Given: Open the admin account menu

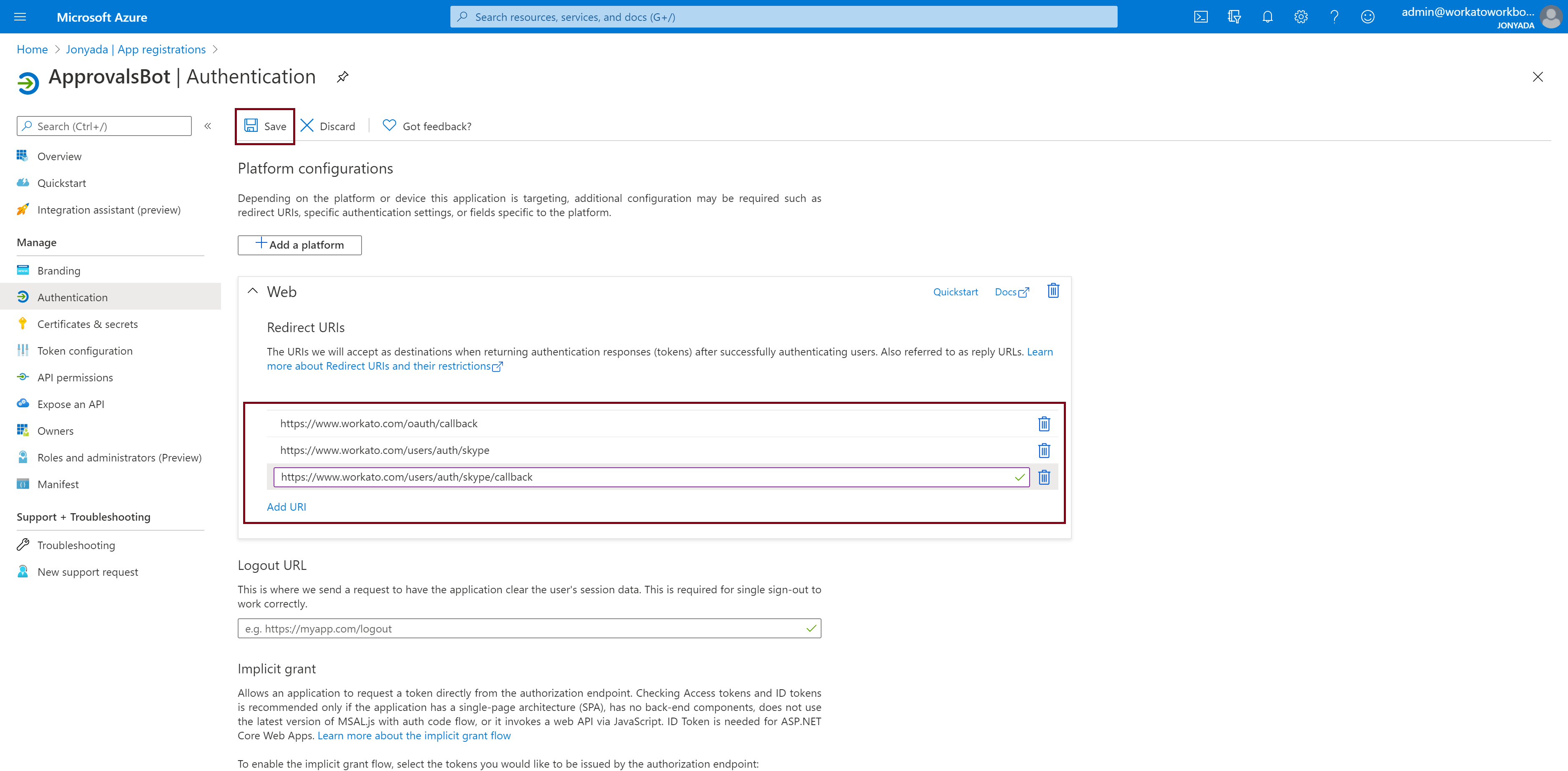Looking at the screenshot, I should point(1479,17).
